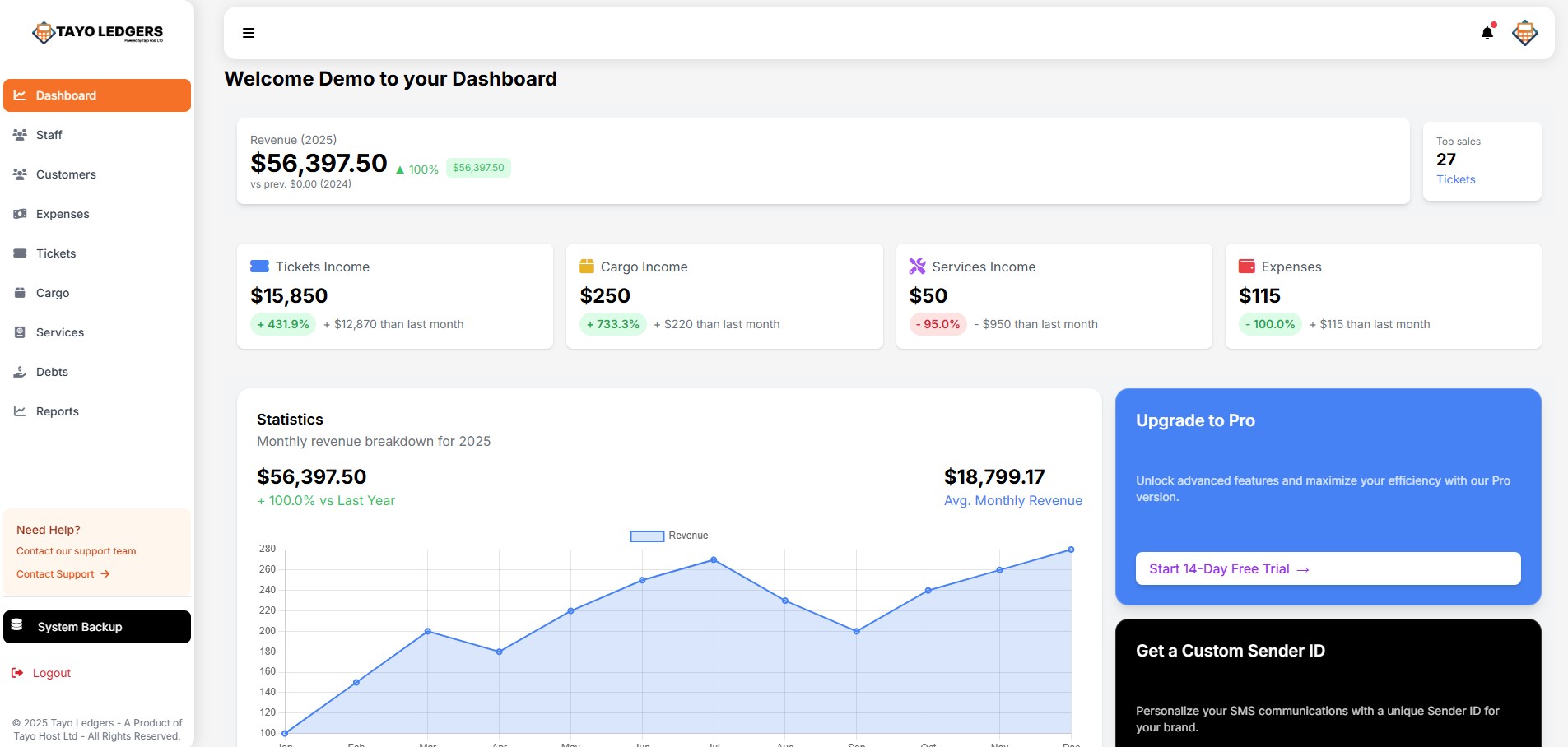Click the Expenses money icon in sidebar
Image resolution: width=1568 pixels, height=747 pixels.
point(19,214)
